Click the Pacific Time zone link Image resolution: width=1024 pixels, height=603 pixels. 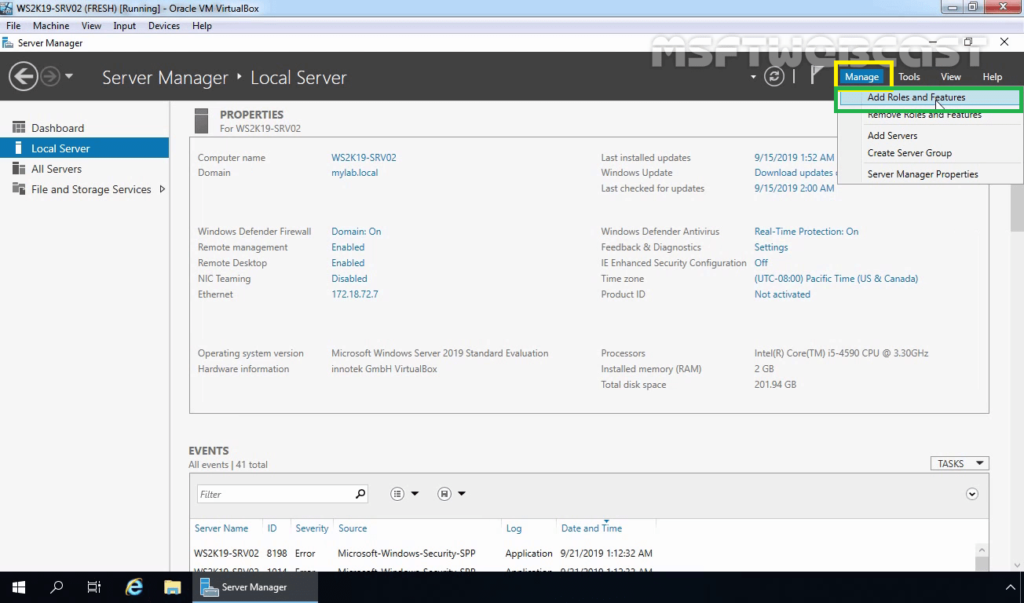coord(836,278)
